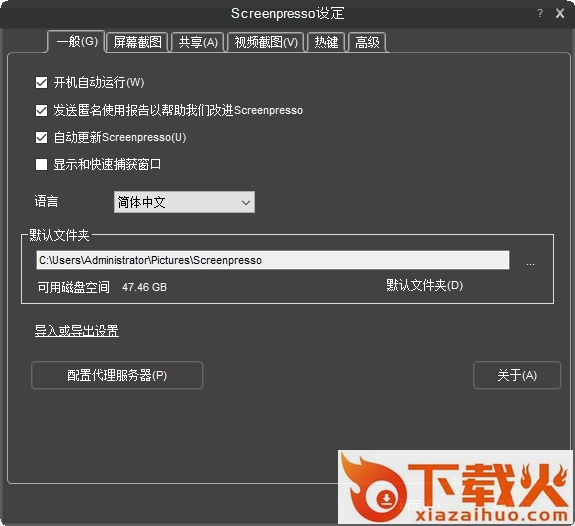The height and width of the screenshot is (526, 575).
Task: Open the 共享(A) tab
Action: [198, 42]
